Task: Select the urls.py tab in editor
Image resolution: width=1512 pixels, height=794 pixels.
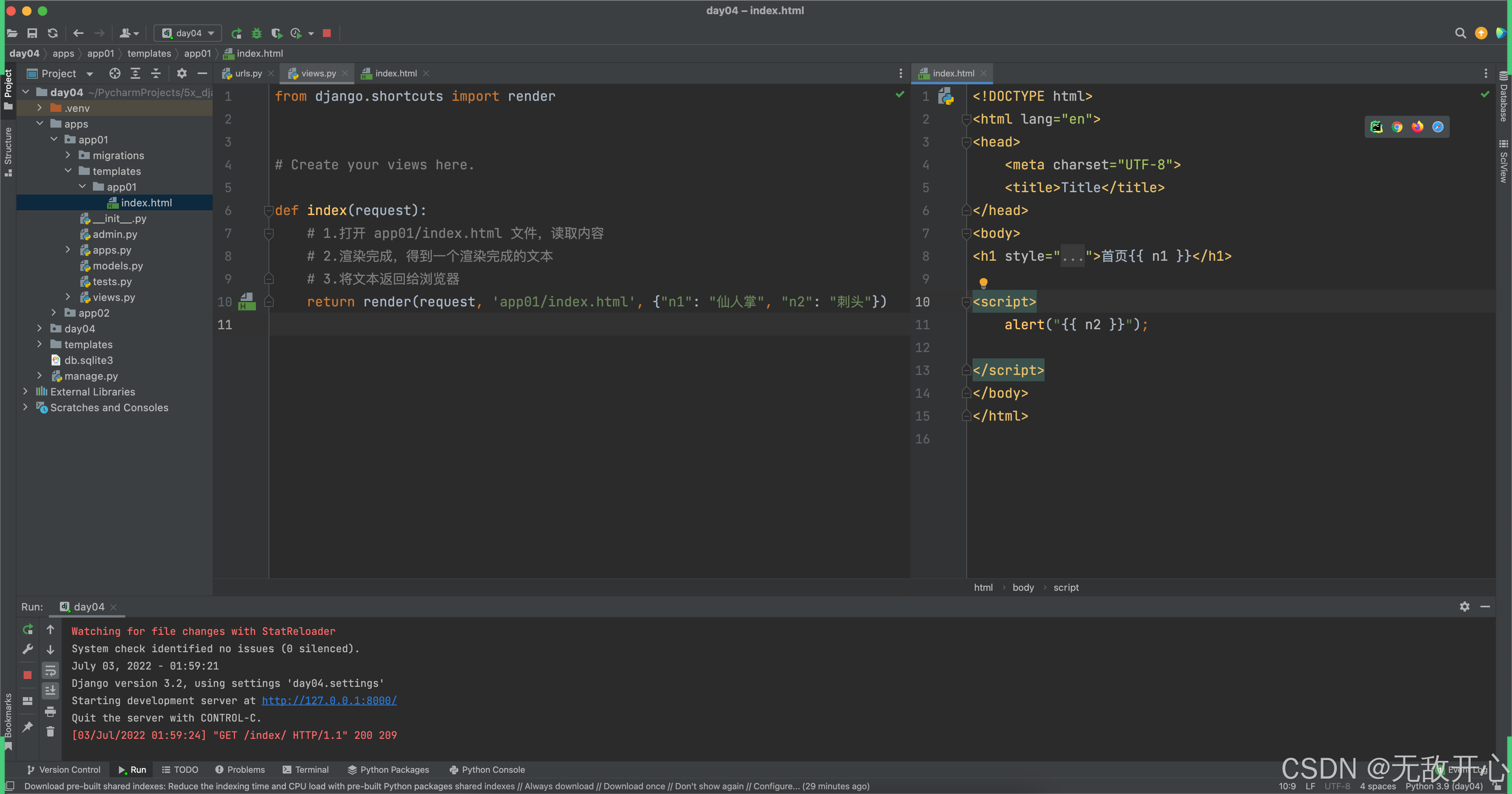Action: coord(246,72)
